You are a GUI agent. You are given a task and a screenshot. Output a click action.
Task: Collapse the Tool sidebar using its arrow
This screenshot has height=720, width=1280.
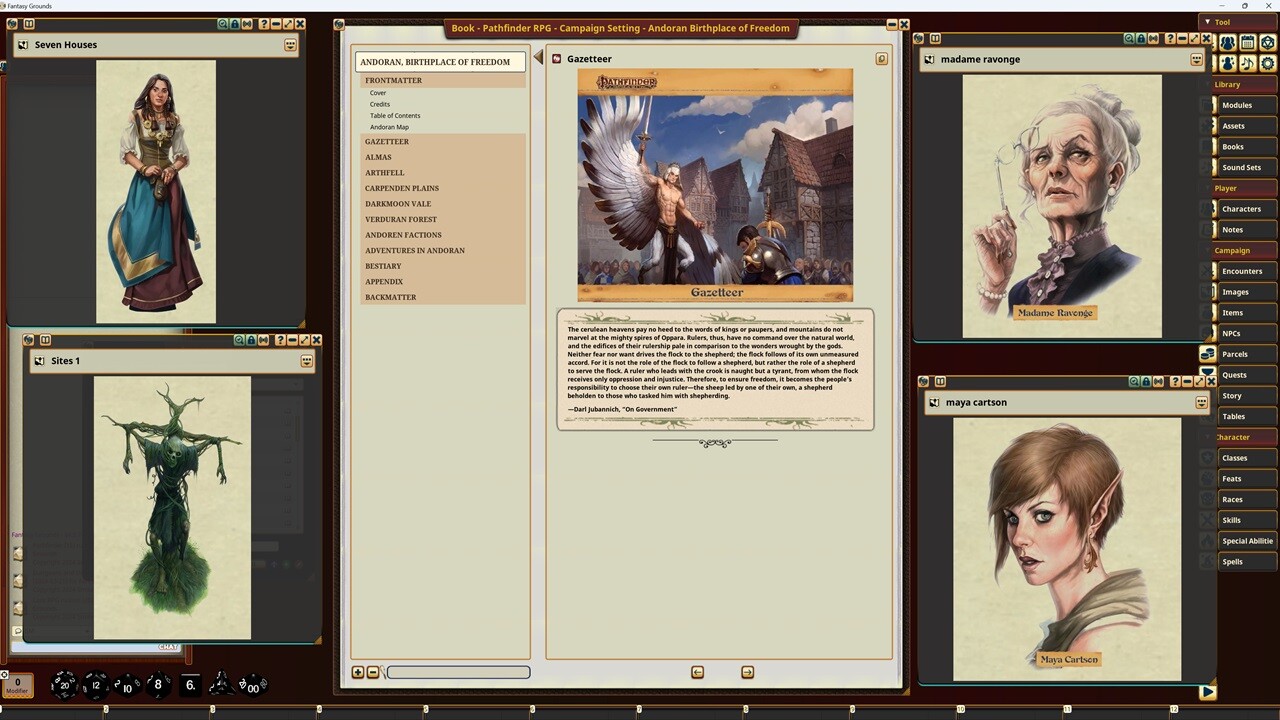coord(1208,21)
